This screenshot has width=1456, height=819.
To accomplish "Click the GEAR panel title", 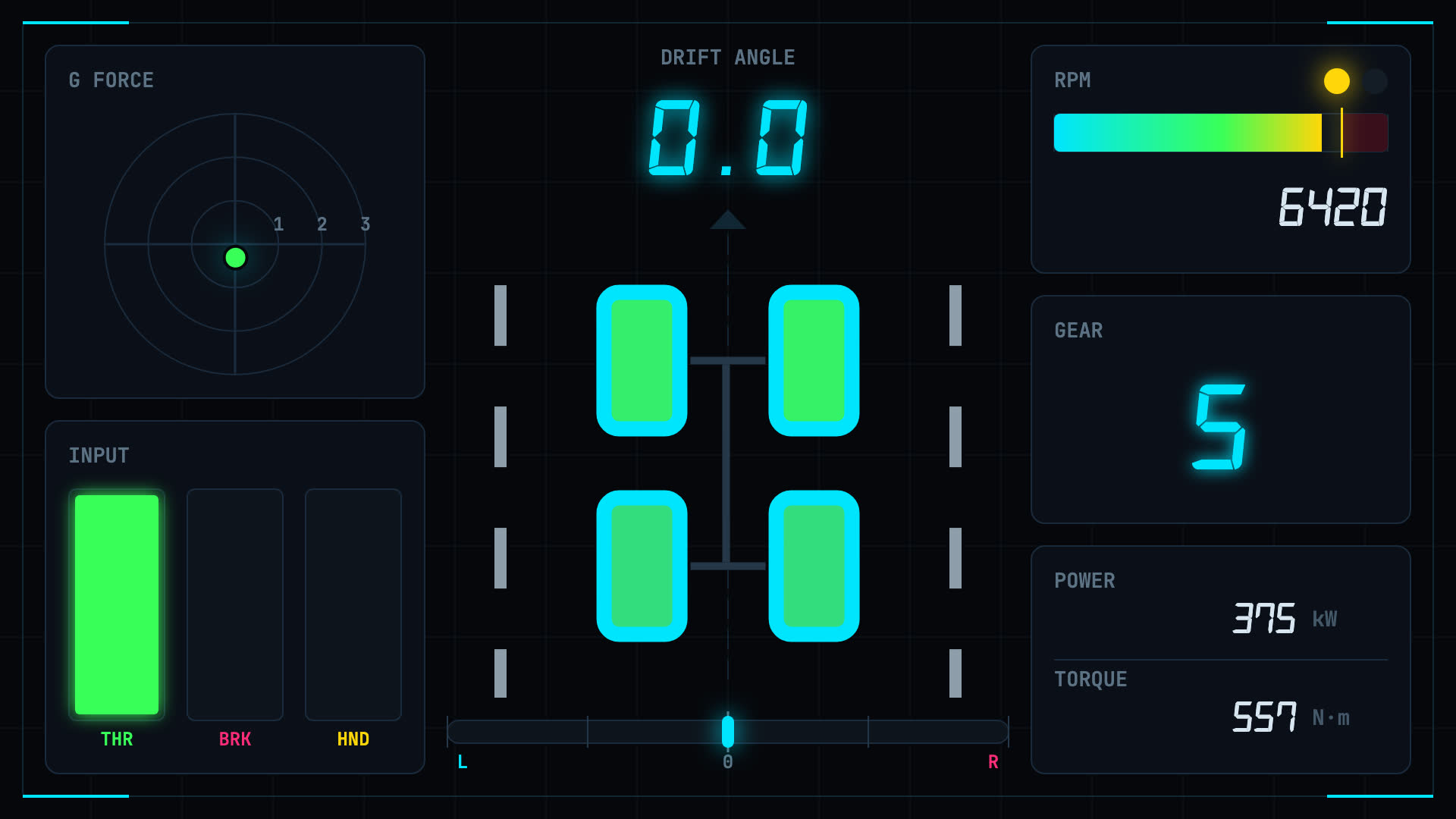I will [x=1078, y=331].
